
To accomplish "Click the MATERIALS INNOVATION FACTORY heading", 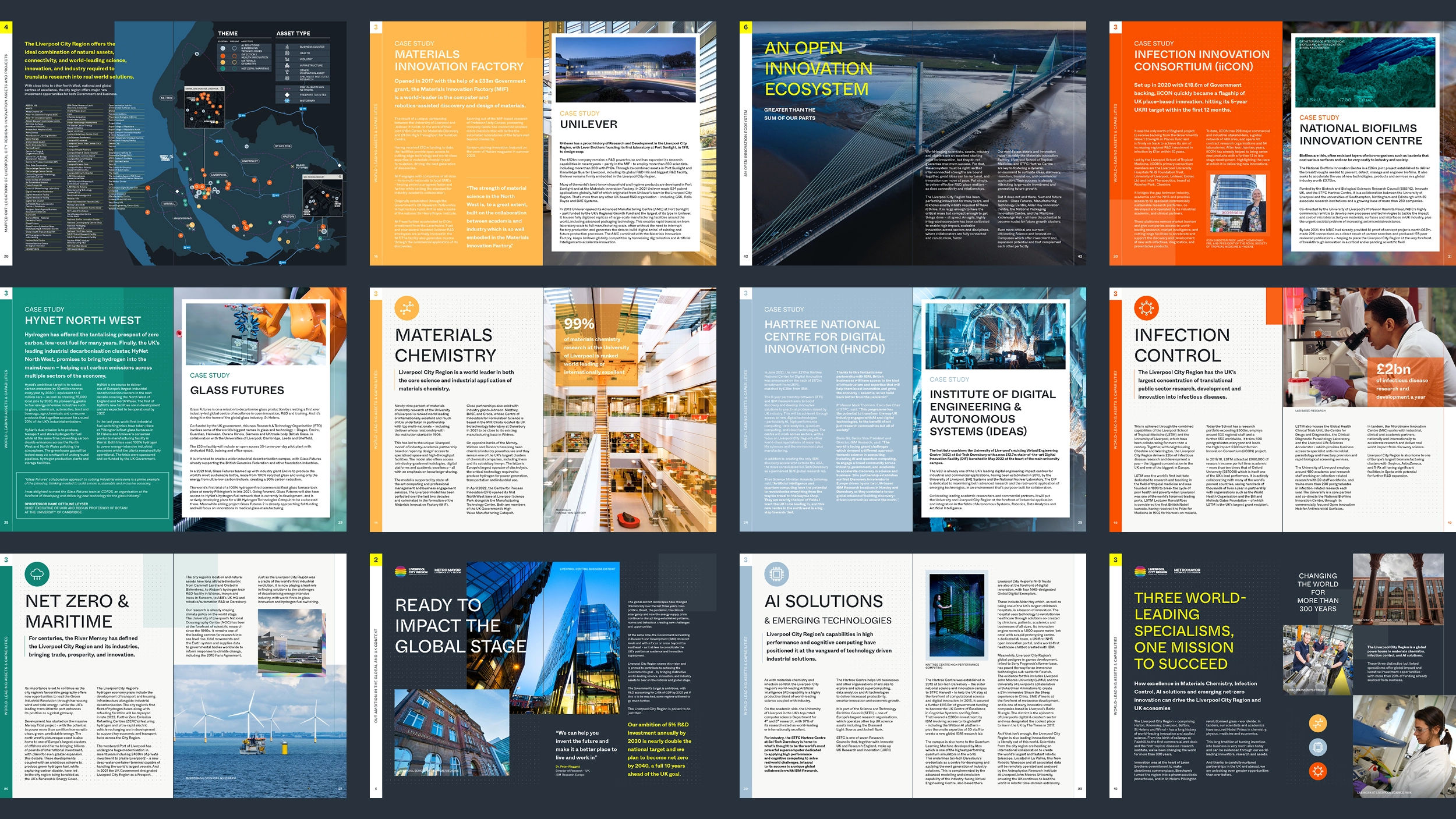I will click(458, 61).
